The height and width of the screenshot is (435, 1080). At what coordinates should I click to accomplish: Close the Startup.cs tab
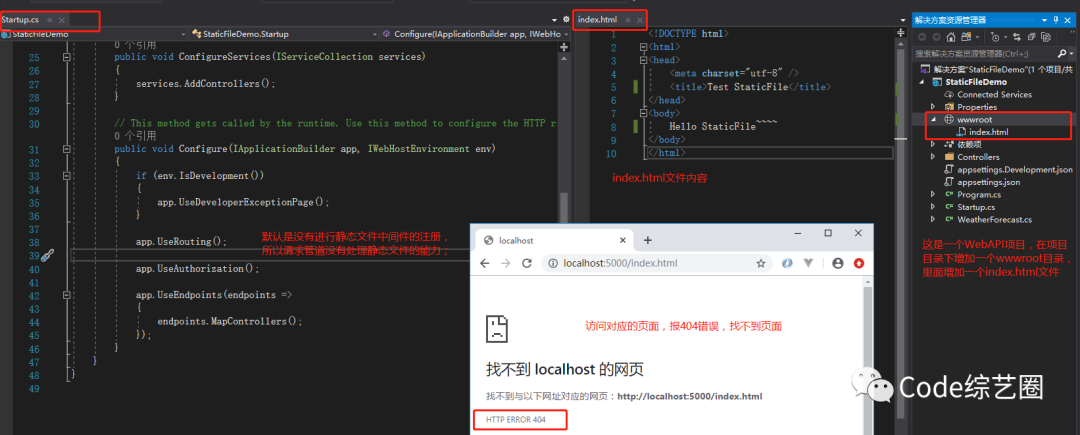click(x=62, y=21)
